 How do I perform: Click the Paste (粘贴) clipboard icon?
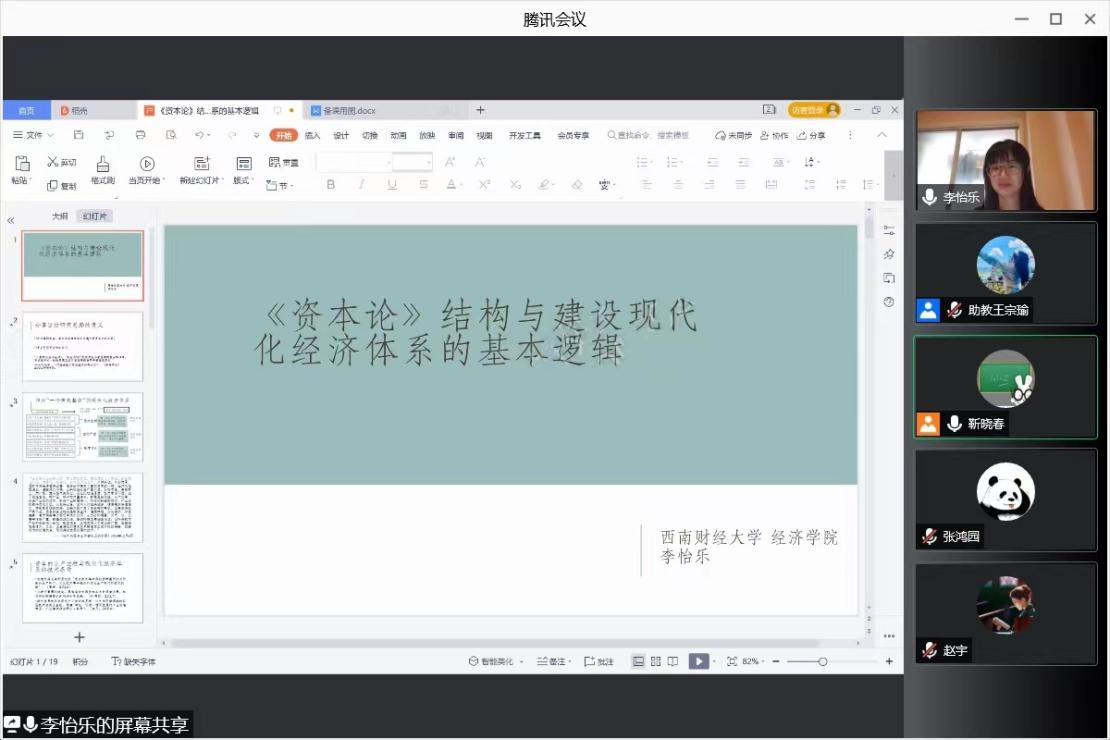(x=21, y=164)
